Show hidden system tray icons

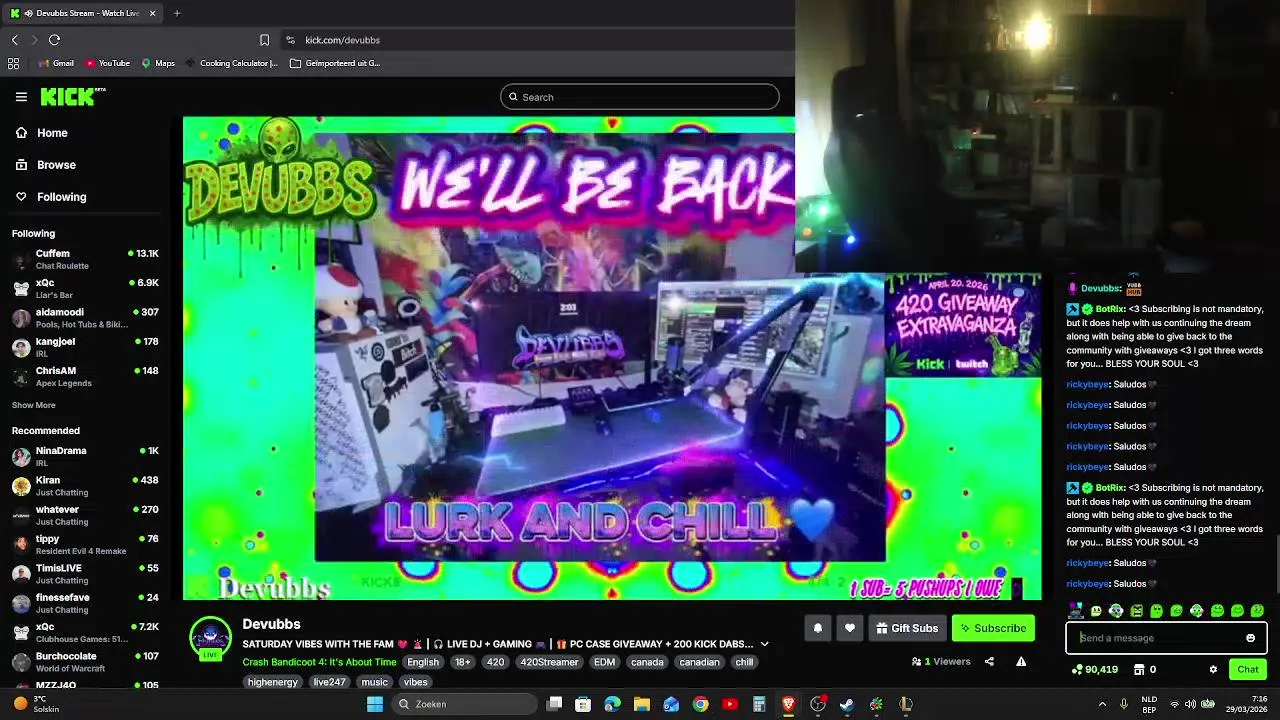click(x=1102, y=704)
